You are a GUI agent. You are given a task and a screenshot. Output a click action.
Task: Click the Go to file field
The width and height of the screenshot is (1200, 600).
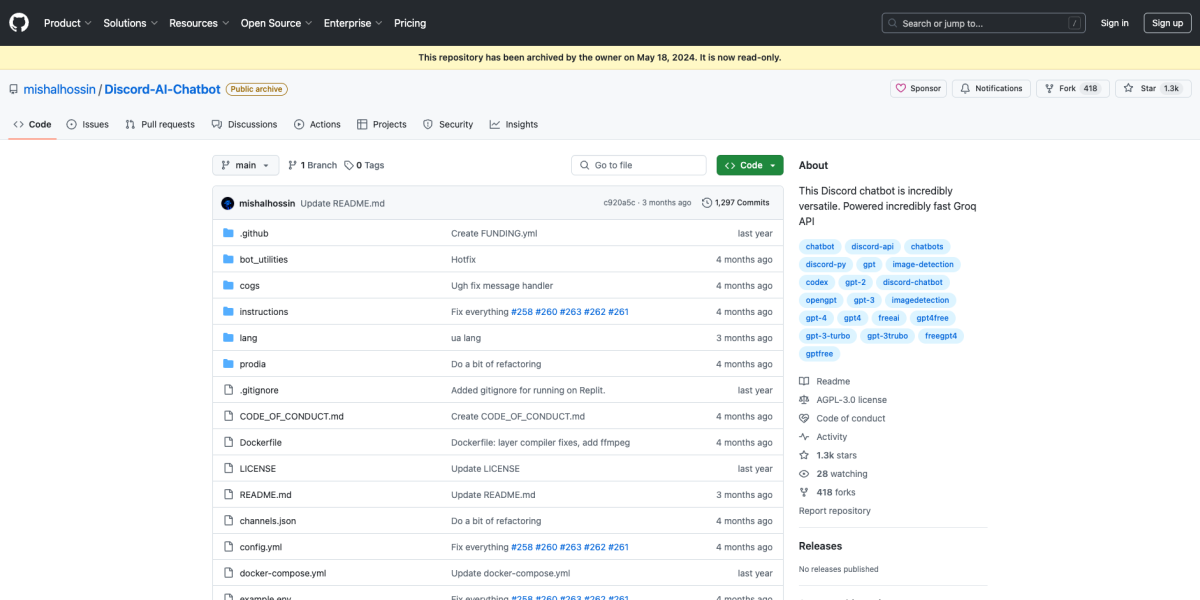pos(640,165)
